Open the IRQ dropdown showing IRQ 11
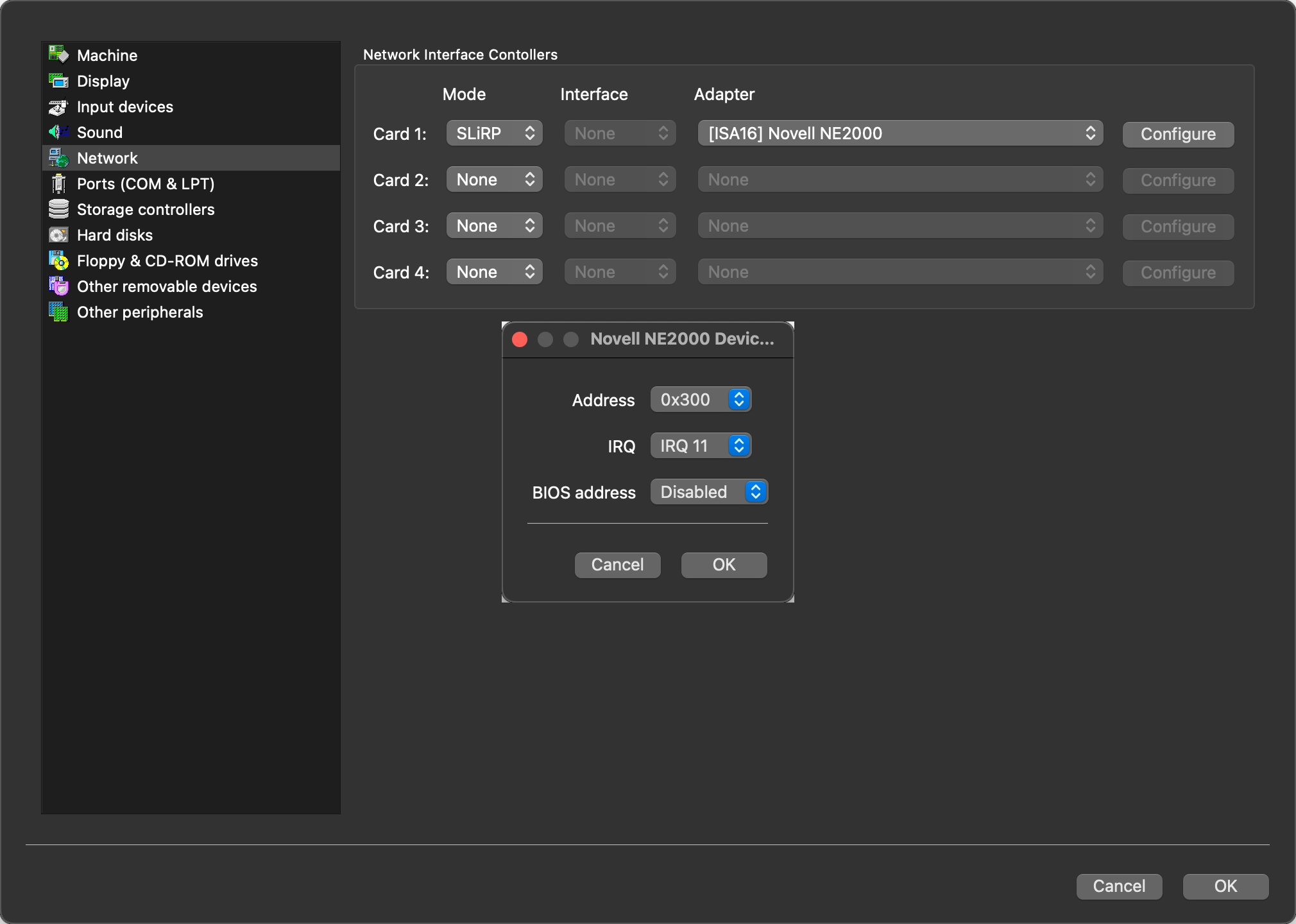 [x=701, y=446]
